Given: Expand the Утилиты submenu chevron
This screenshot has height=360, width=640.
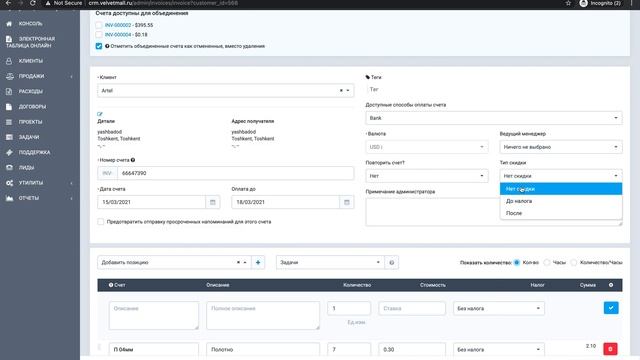Looking at the screenshot, I should coord(71,183).
